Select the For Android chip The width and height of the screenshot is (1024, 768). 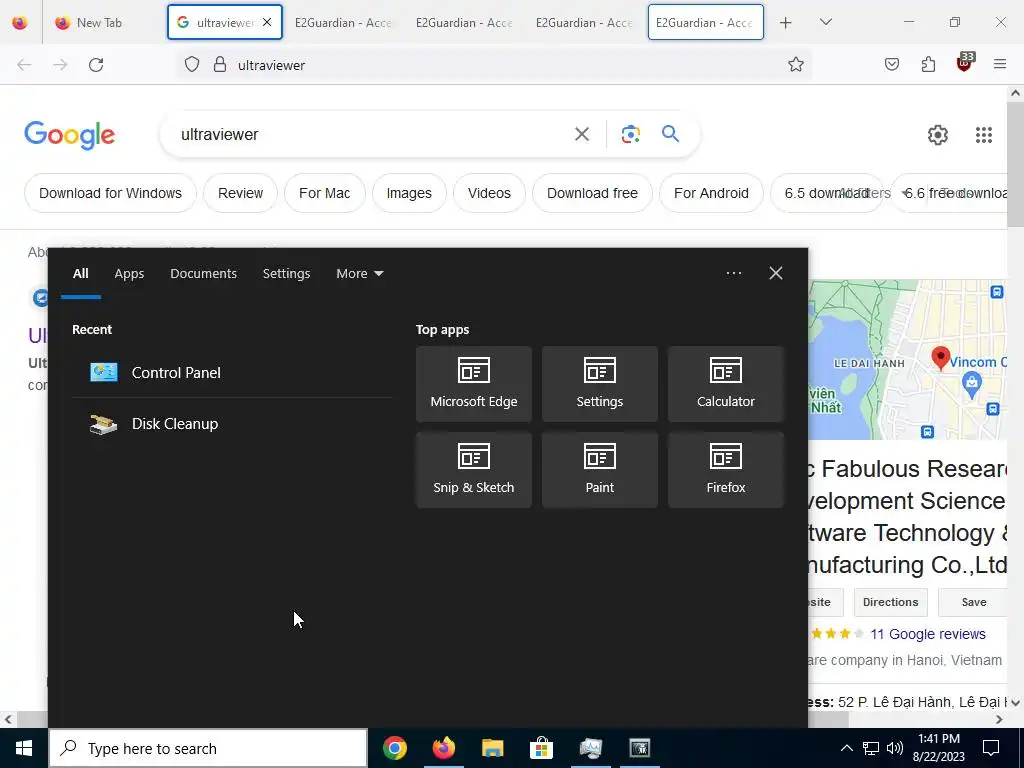click(711, 193)
